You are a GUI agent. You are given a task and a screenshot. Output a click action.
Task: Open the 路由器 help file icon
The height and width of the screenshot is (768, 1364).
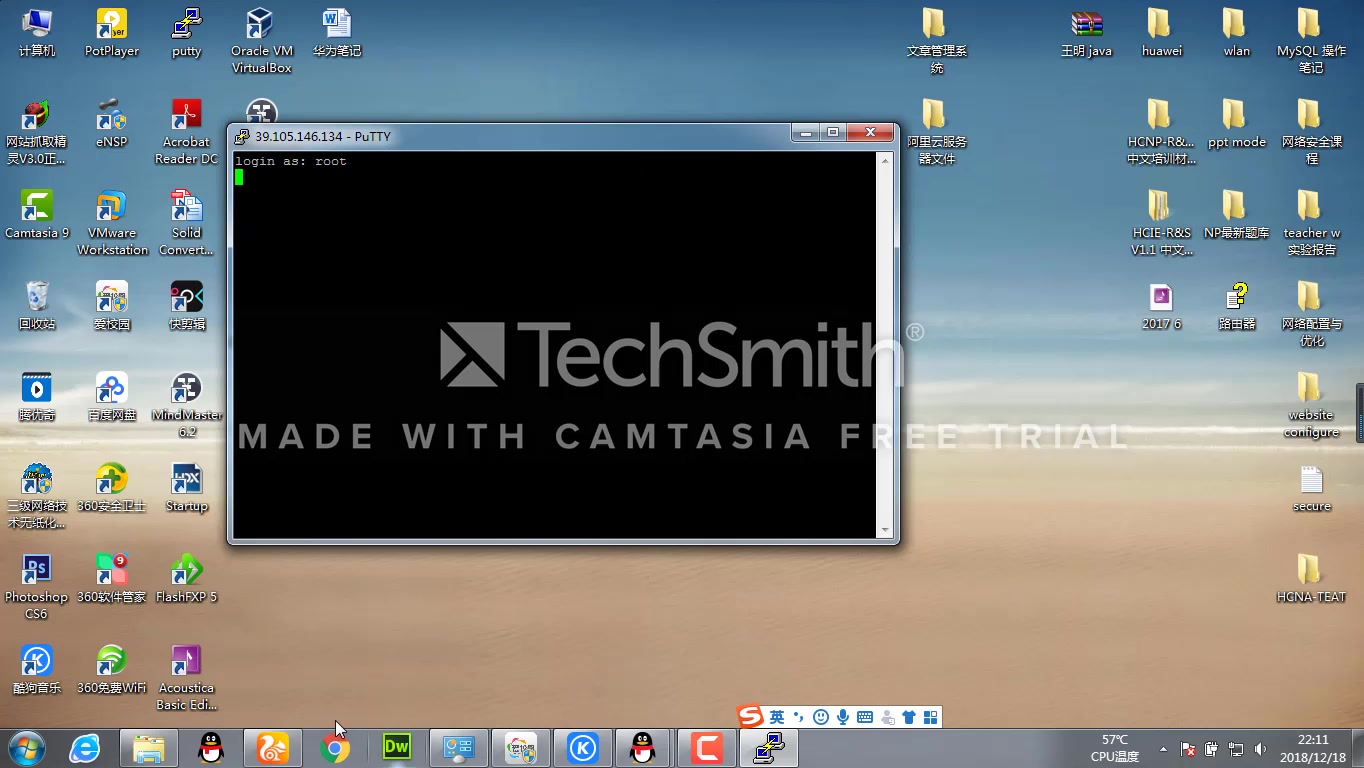(x=1236, y=305)
